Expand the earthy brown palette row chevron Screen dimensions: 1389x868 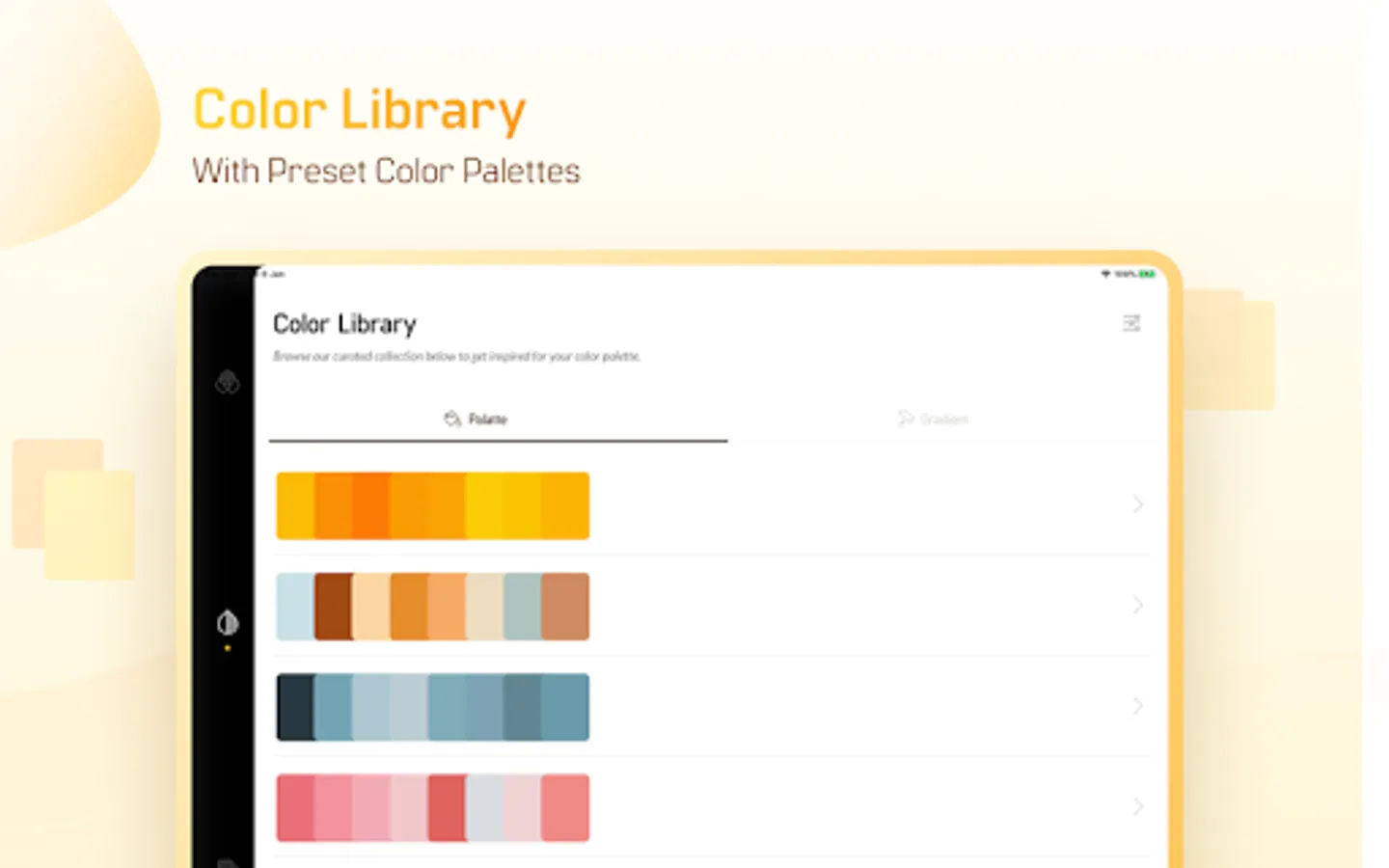click(x=1137, y=606)
